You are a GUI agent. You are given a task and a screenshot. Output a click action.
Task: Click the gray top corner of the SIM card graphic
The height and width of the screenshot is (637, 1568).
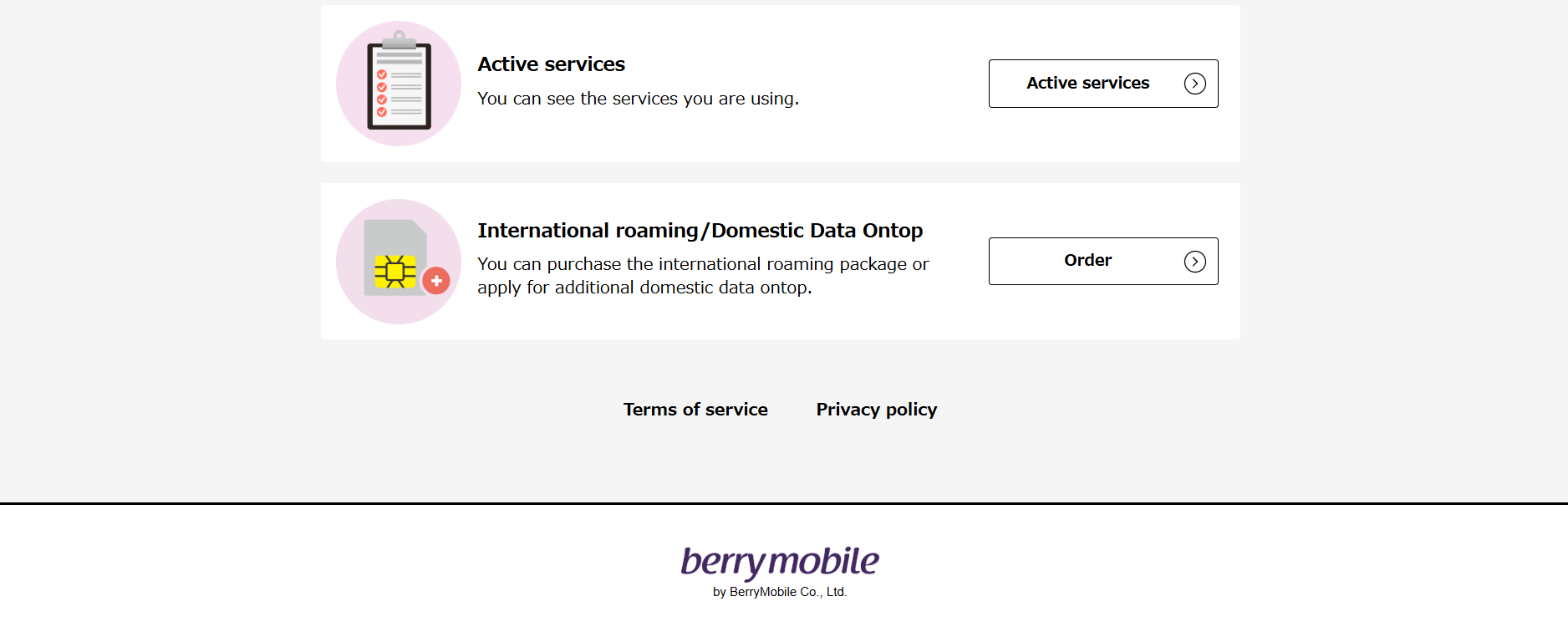coord(418,228)
